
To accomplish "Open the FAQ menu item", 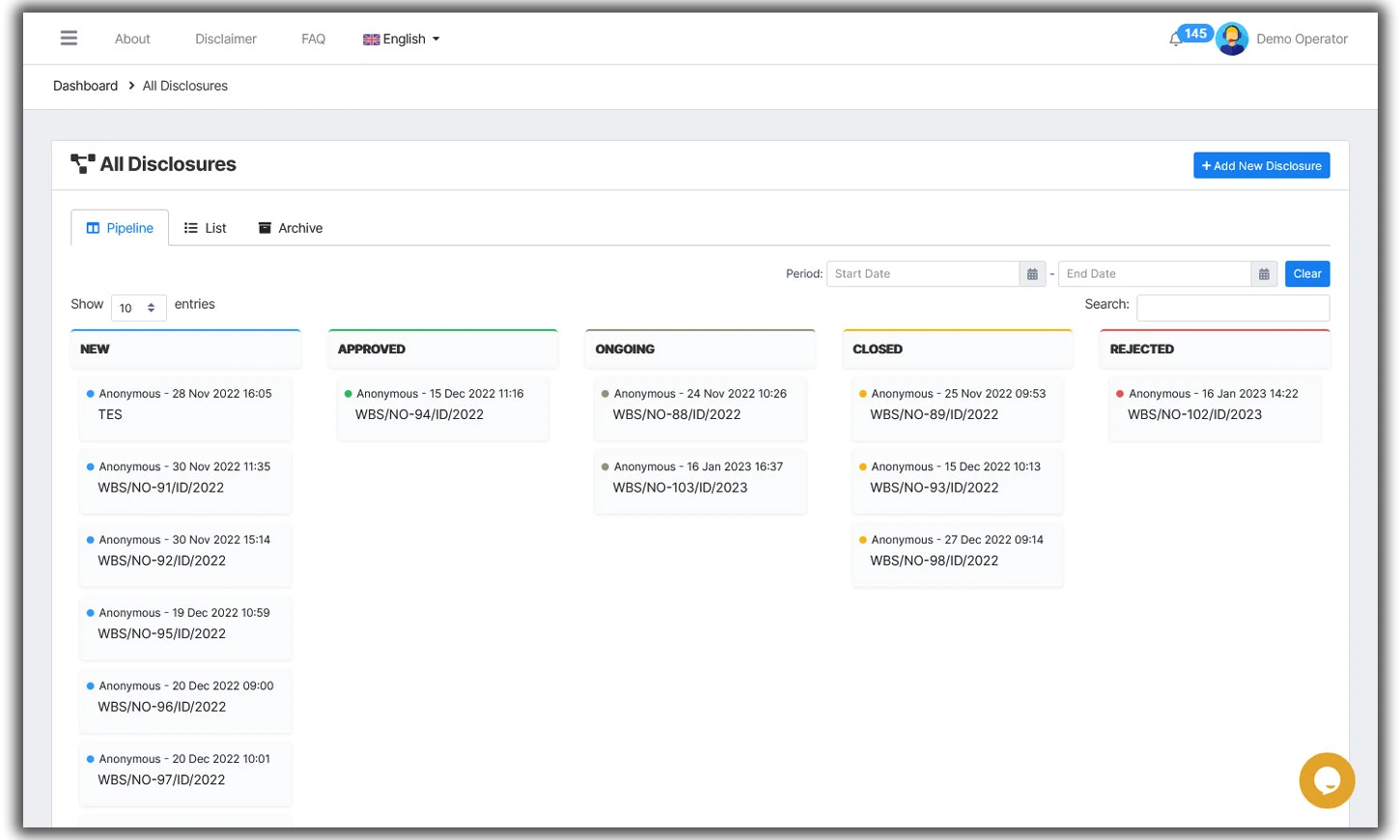I will click(x=313, y=39).
